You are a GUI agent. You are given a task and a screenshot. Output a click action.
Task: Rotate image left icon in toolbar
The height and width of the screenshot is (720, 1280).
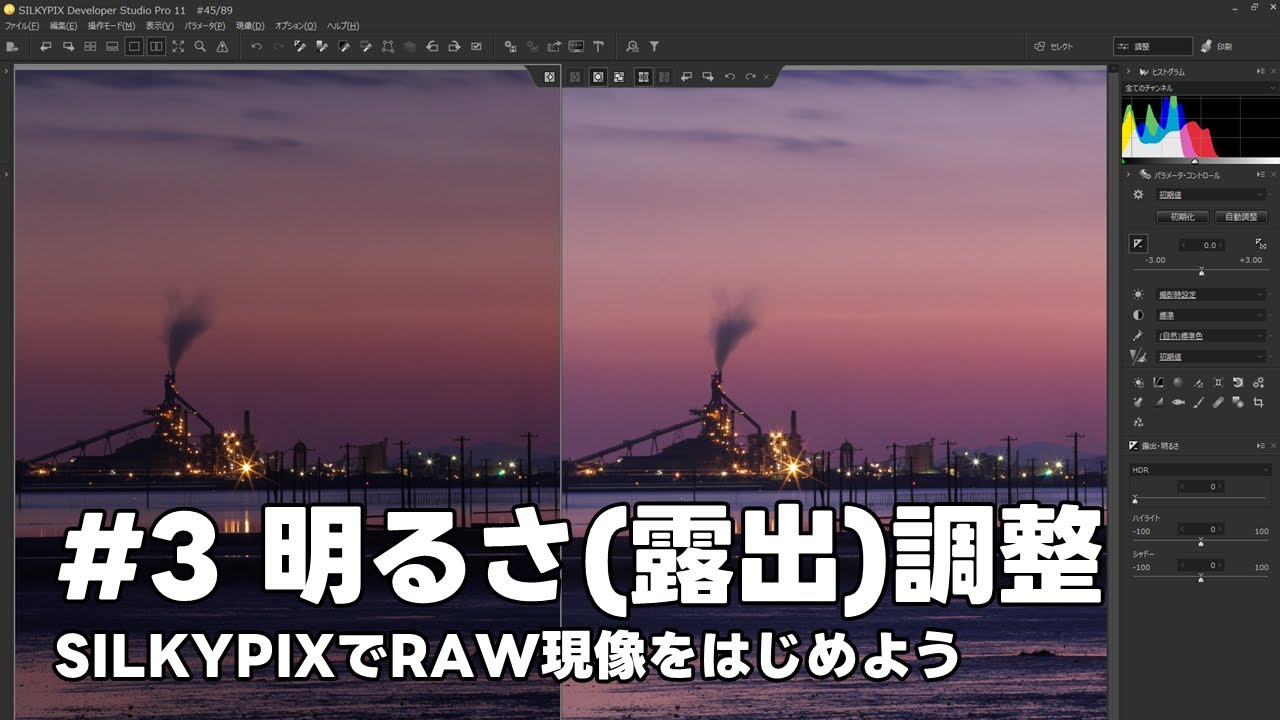(x=432, y=46)
